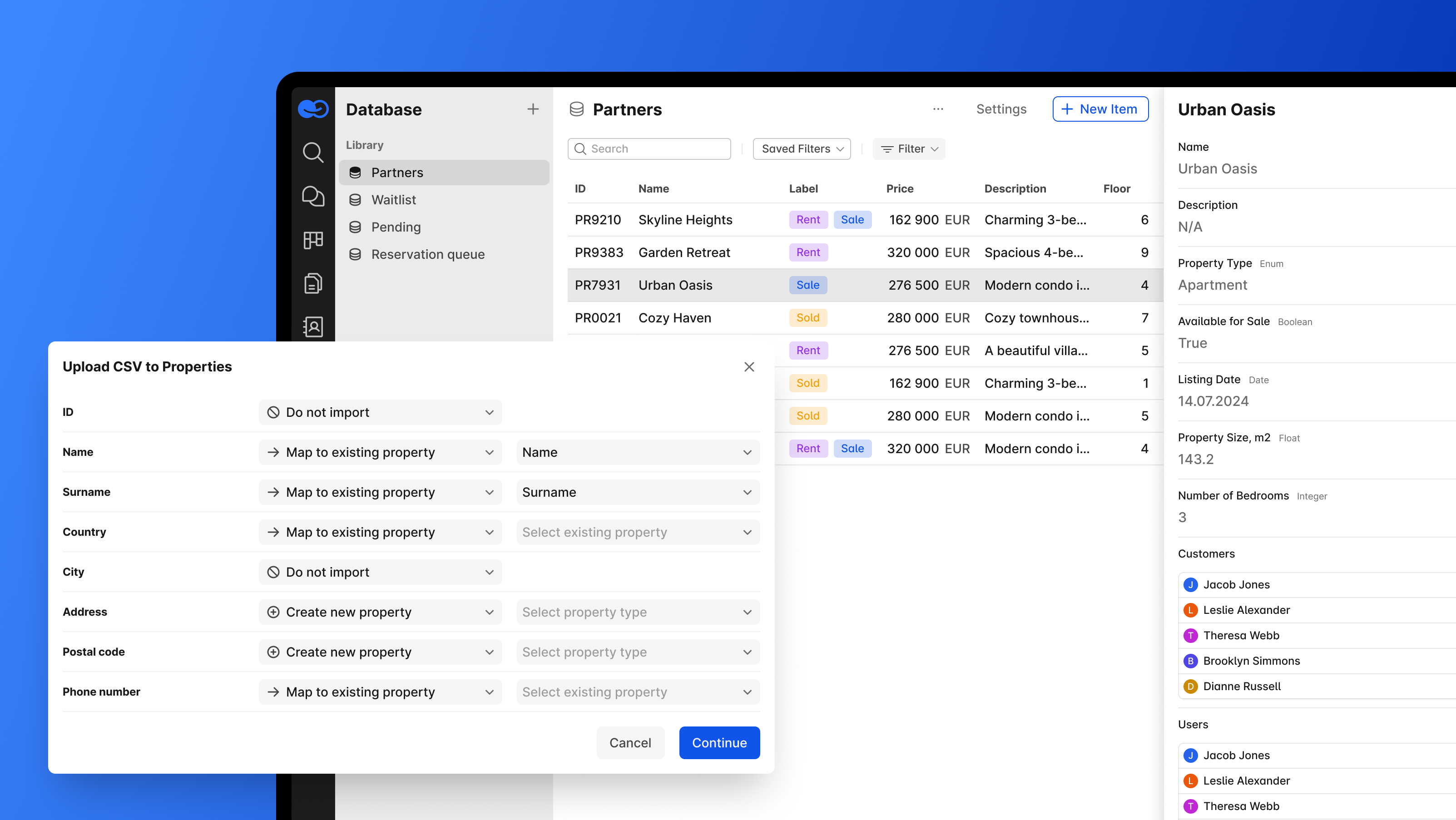Click the New Item button
1456x820 pixels.
(x=1099, y=109)
